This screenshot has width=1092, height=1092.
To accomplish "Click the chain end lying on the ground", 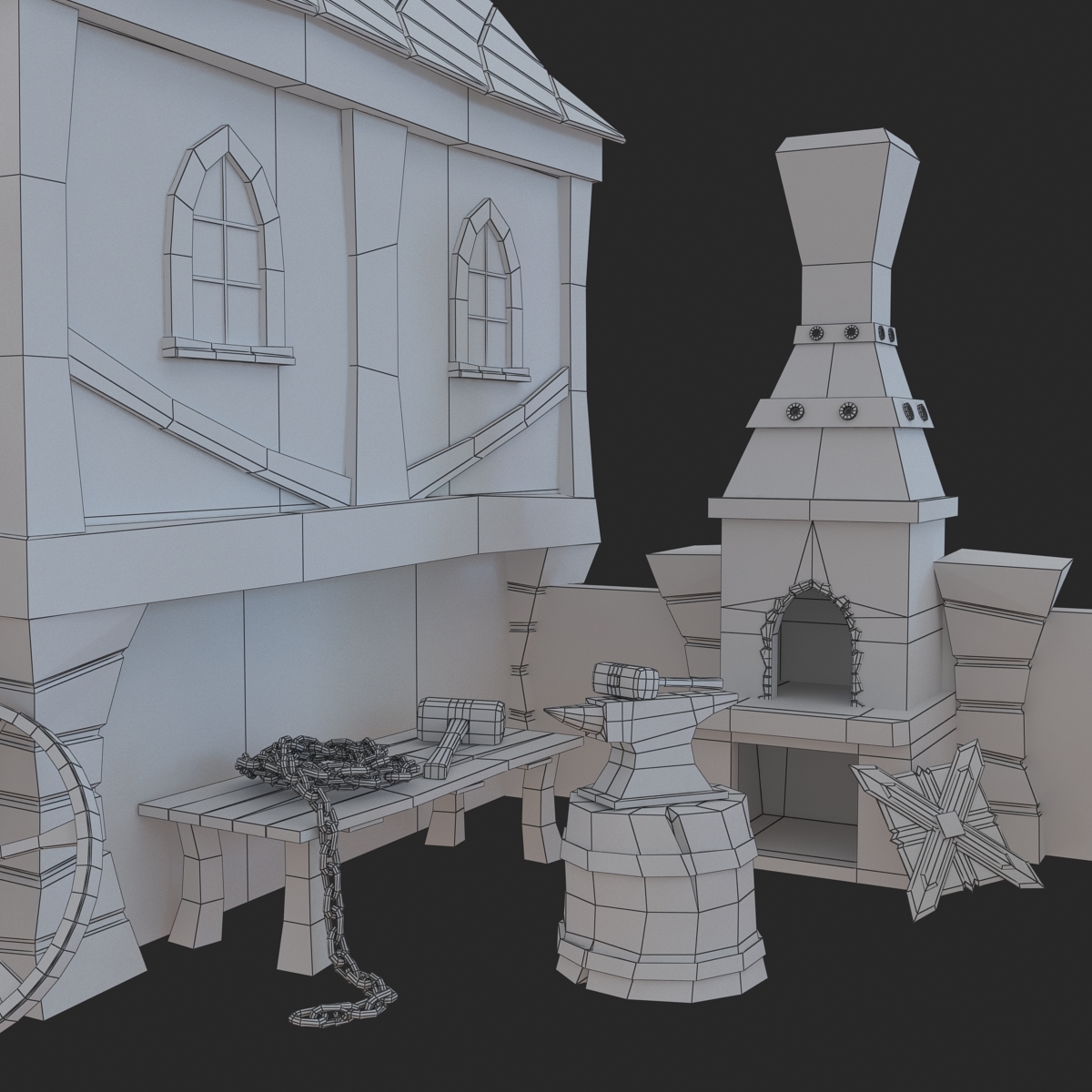I will pyautogui.click(x=346, y=1005).
